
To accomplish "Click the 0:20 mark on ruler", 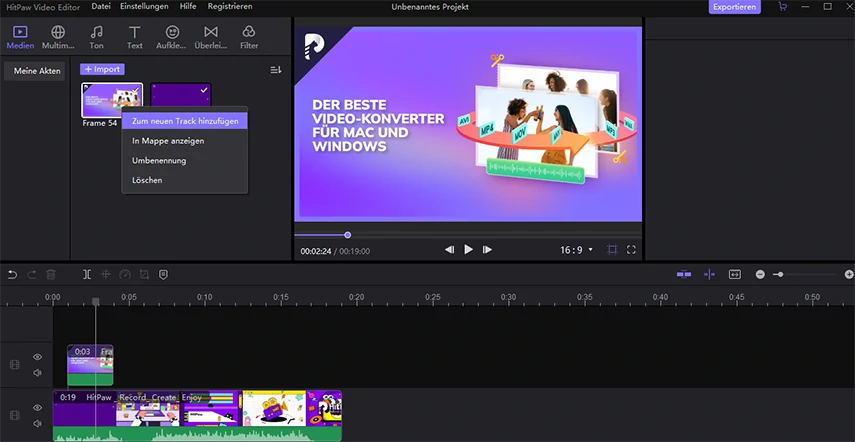I will (x=357, y=297).
